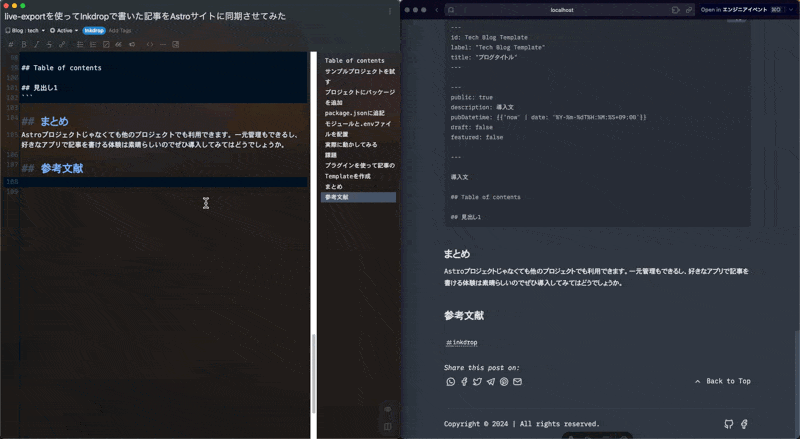Open Facebook icon in page footer

point(744,424)
